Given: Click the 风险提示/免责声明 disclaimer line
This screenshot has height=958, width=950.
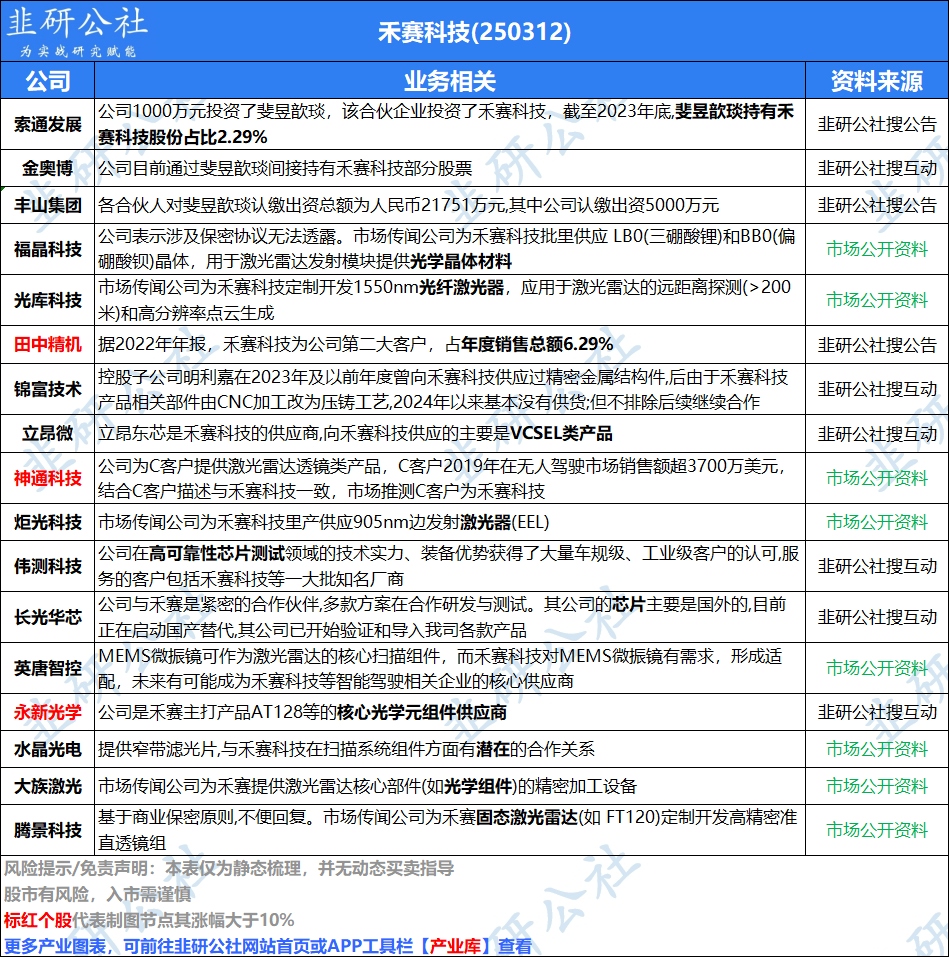Looking at the screenshot, I should coord(229,868).
